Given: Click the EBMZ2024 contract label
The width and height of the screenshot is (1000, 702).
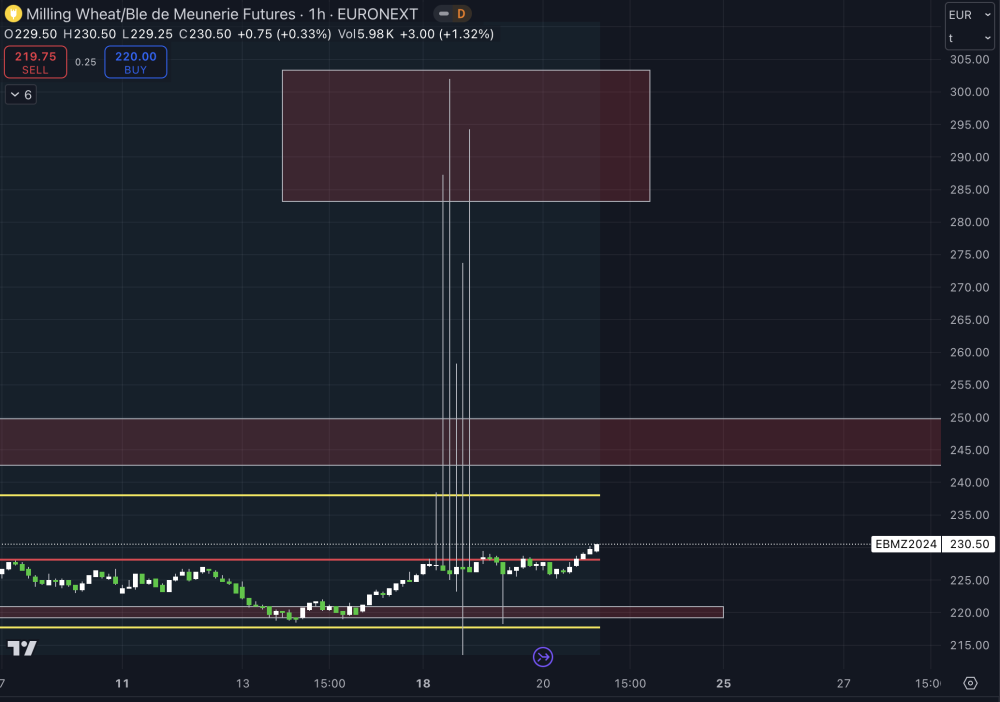Looking at the screenshot, I should click(906, 544).
